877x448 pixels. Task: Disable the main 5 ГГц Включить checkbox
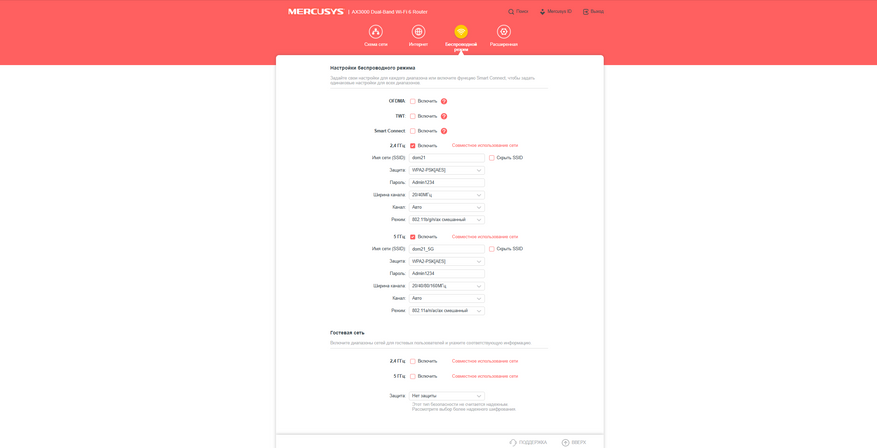[x=413, y=237]
